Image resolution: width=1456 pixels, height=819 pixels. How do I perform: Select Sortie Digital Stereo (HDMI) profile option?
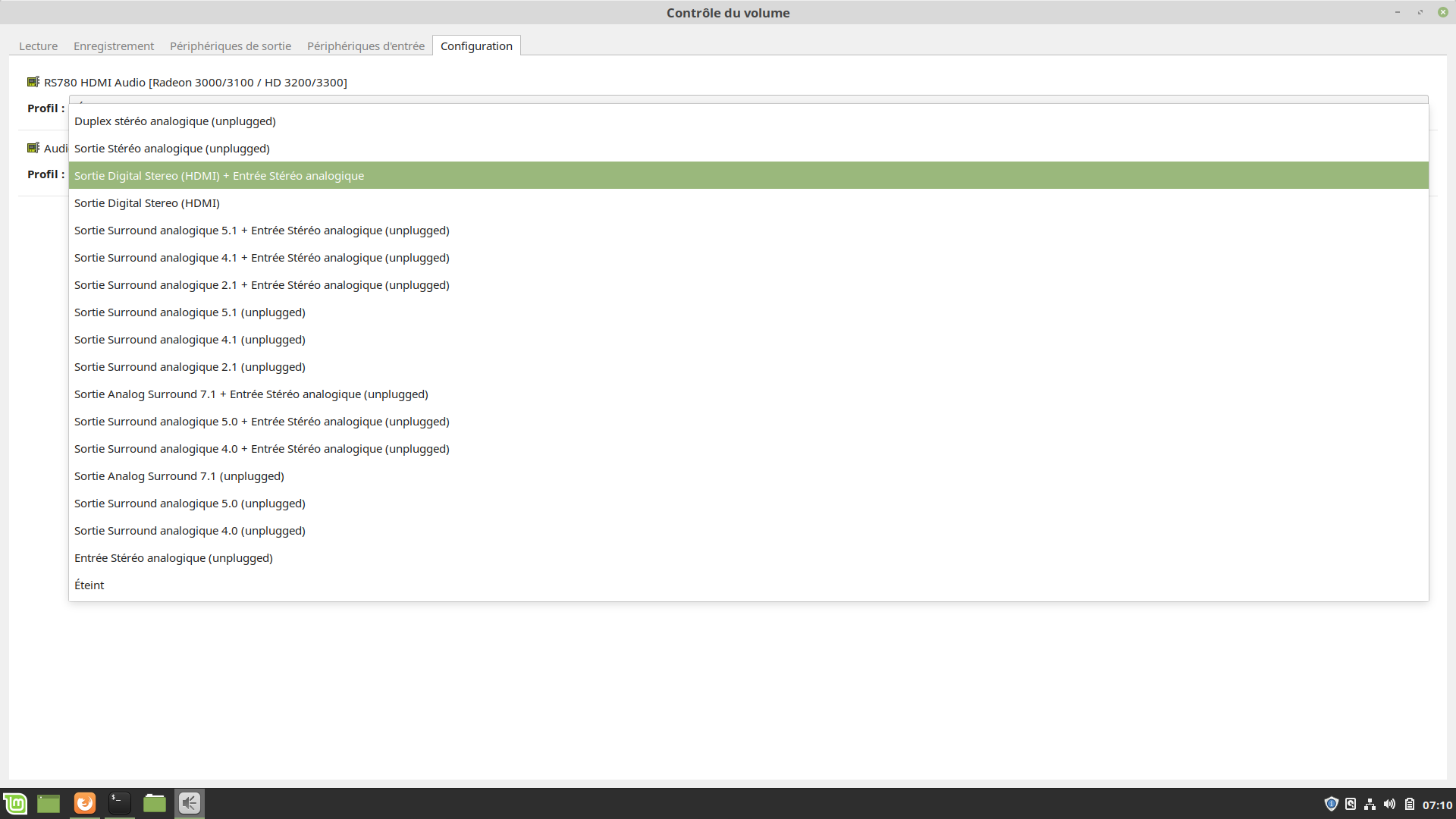[x=147, y=203]
